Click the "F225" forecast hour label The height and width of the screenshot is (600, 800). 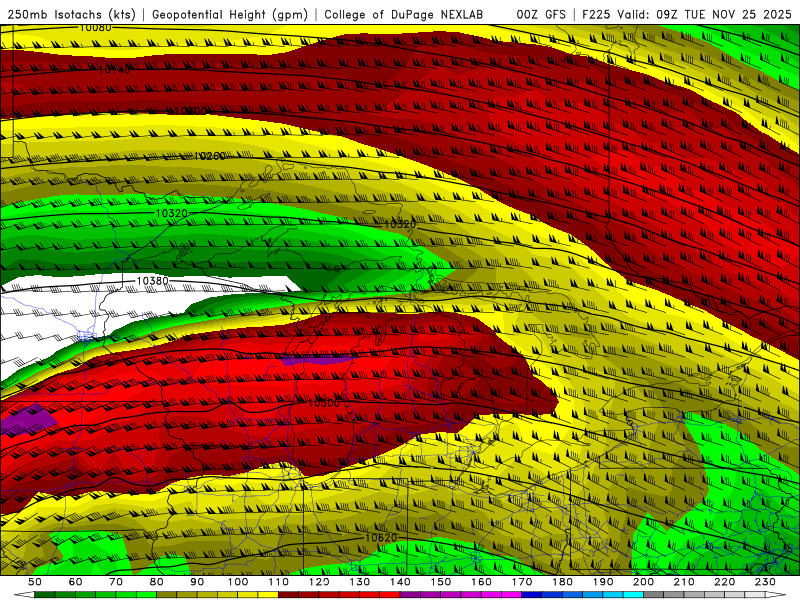(x=596, y=14)
